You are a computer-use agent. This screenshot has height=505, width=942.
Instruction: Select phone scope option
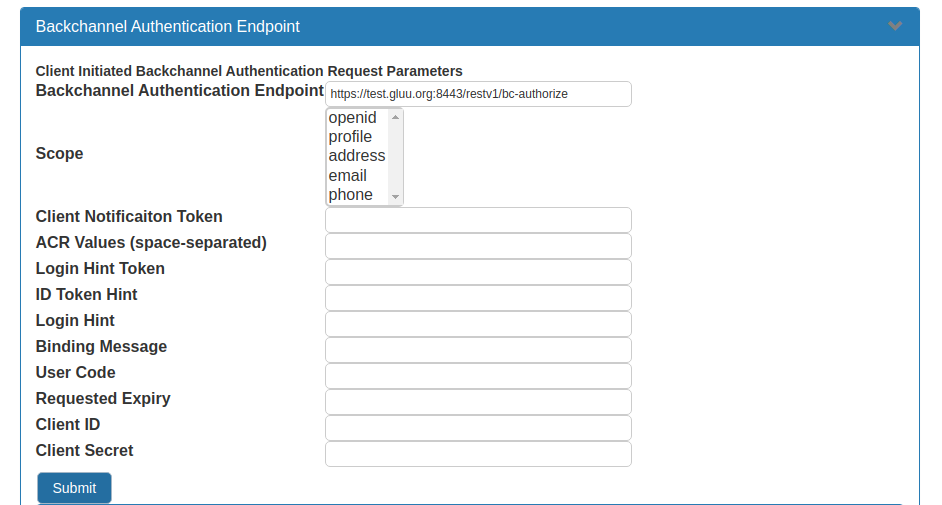coord(351,194)
